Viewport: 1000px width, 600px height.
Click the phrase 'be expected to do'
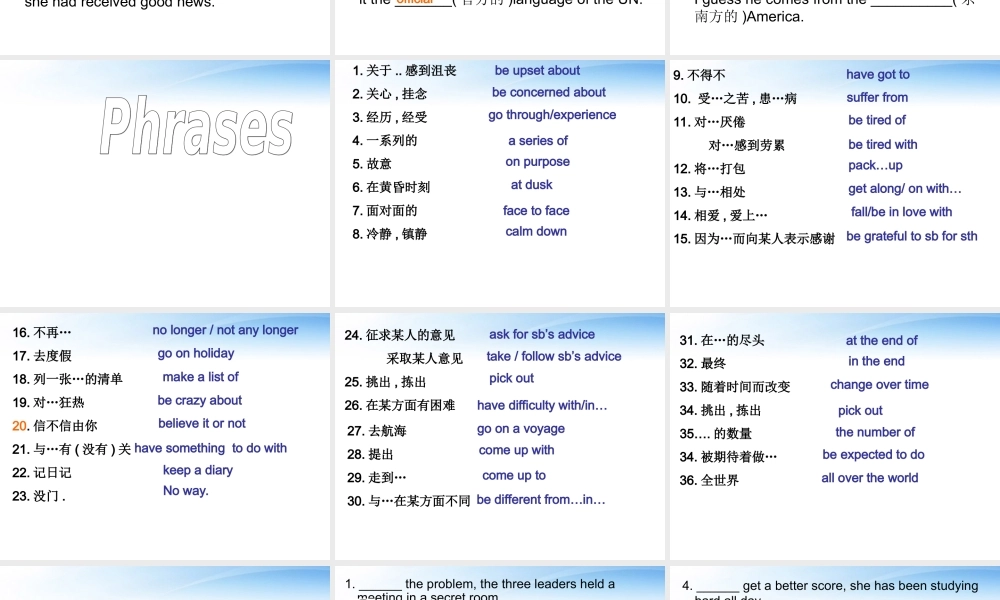click(x=873, y=455)
